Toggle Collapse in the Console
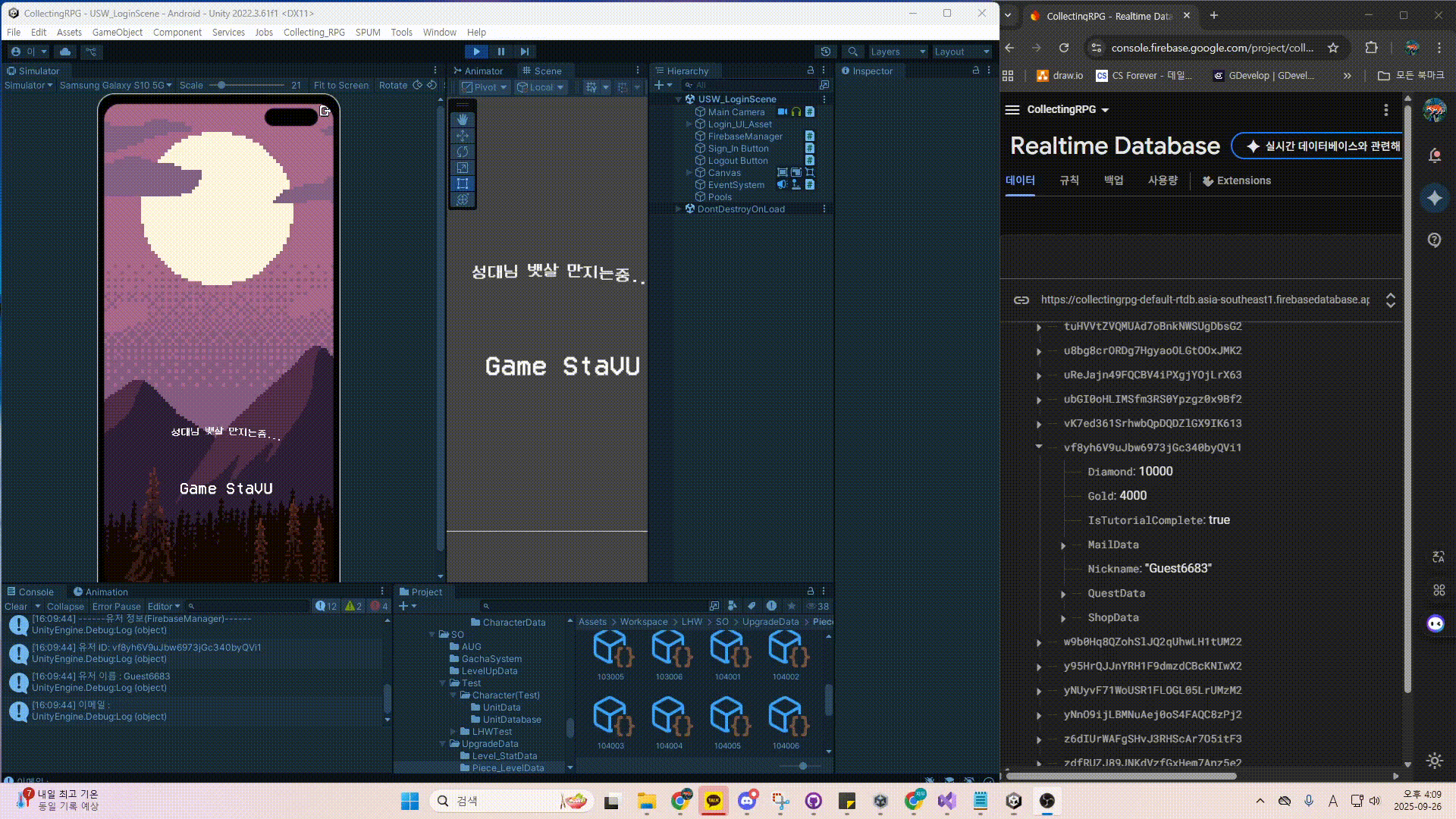 coord(65,607)
